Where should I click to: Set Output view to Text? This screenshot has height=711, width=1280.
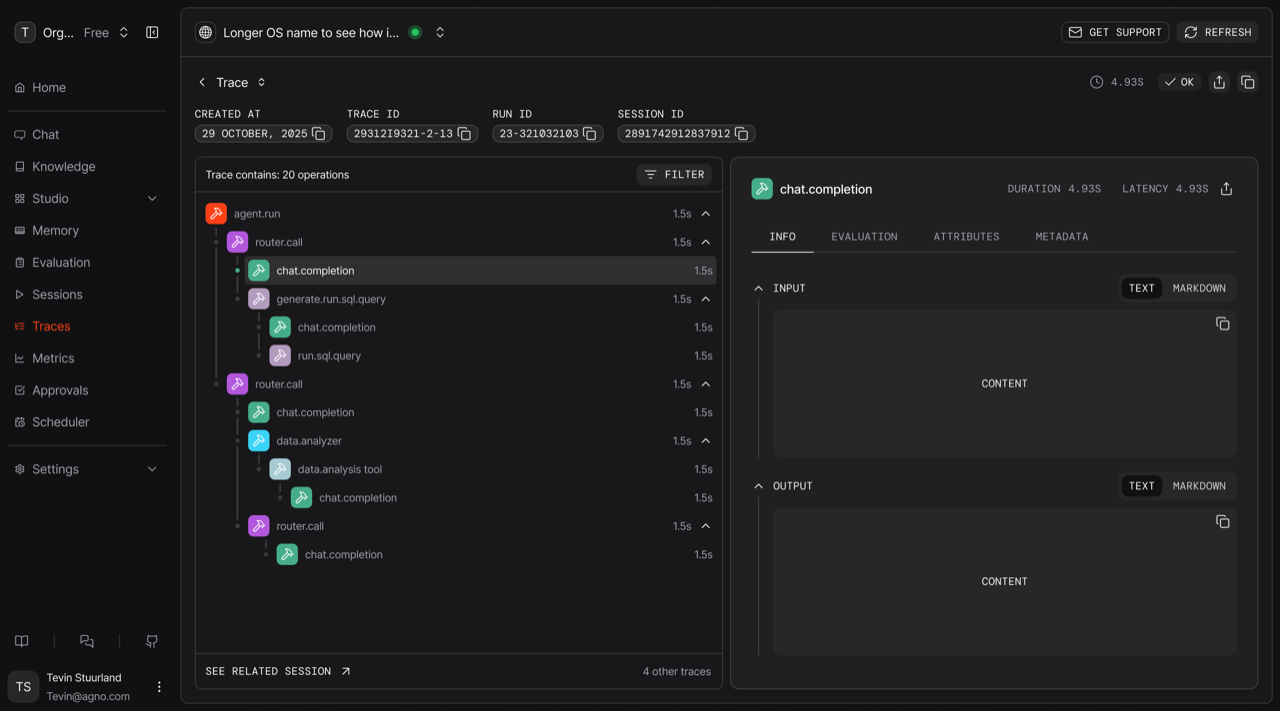(1142, 486)
